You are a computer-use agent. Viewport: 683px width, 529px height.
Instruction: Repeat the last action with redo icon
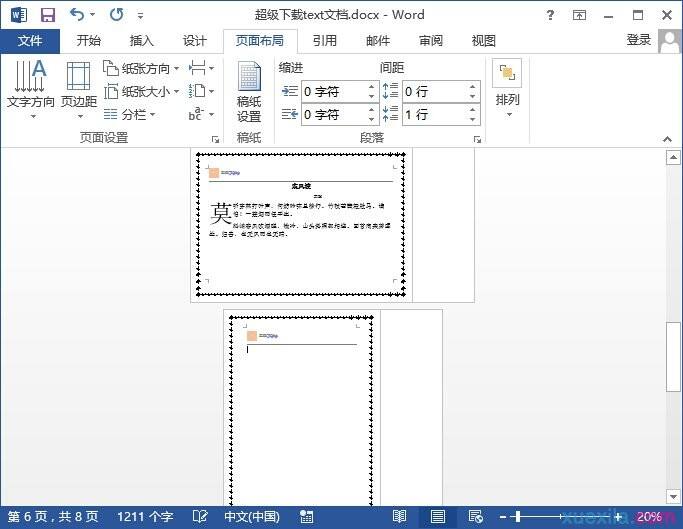116,15
